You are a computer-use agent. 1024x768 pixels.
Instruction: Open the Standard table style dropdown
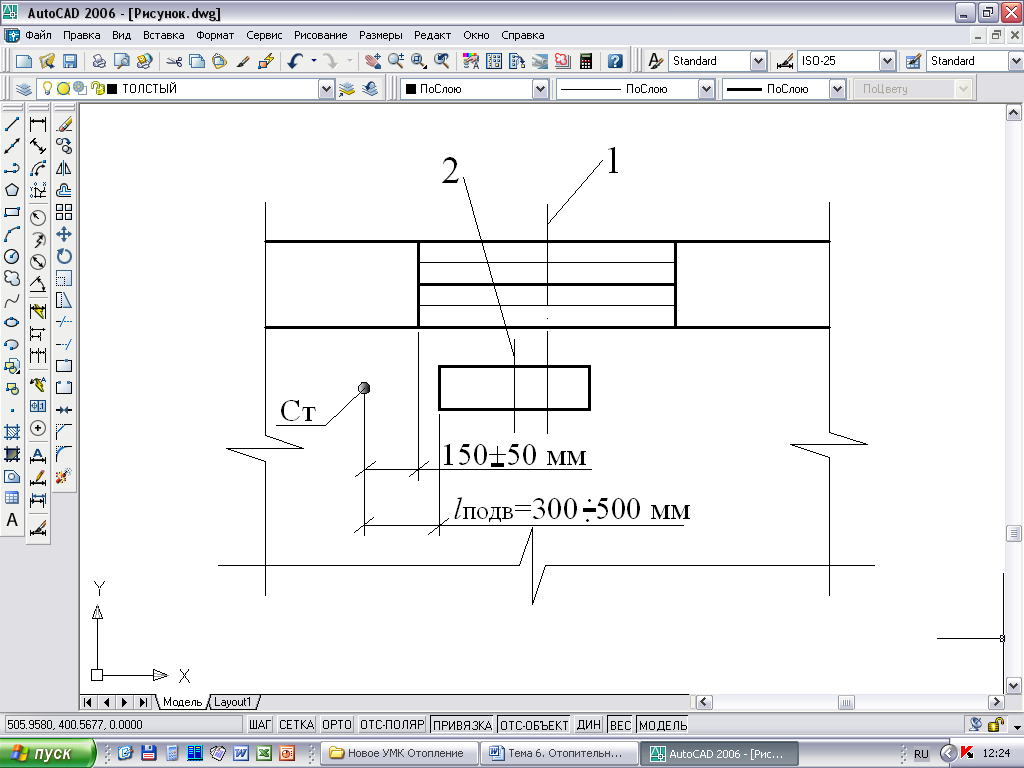[x=1016, y=61]
